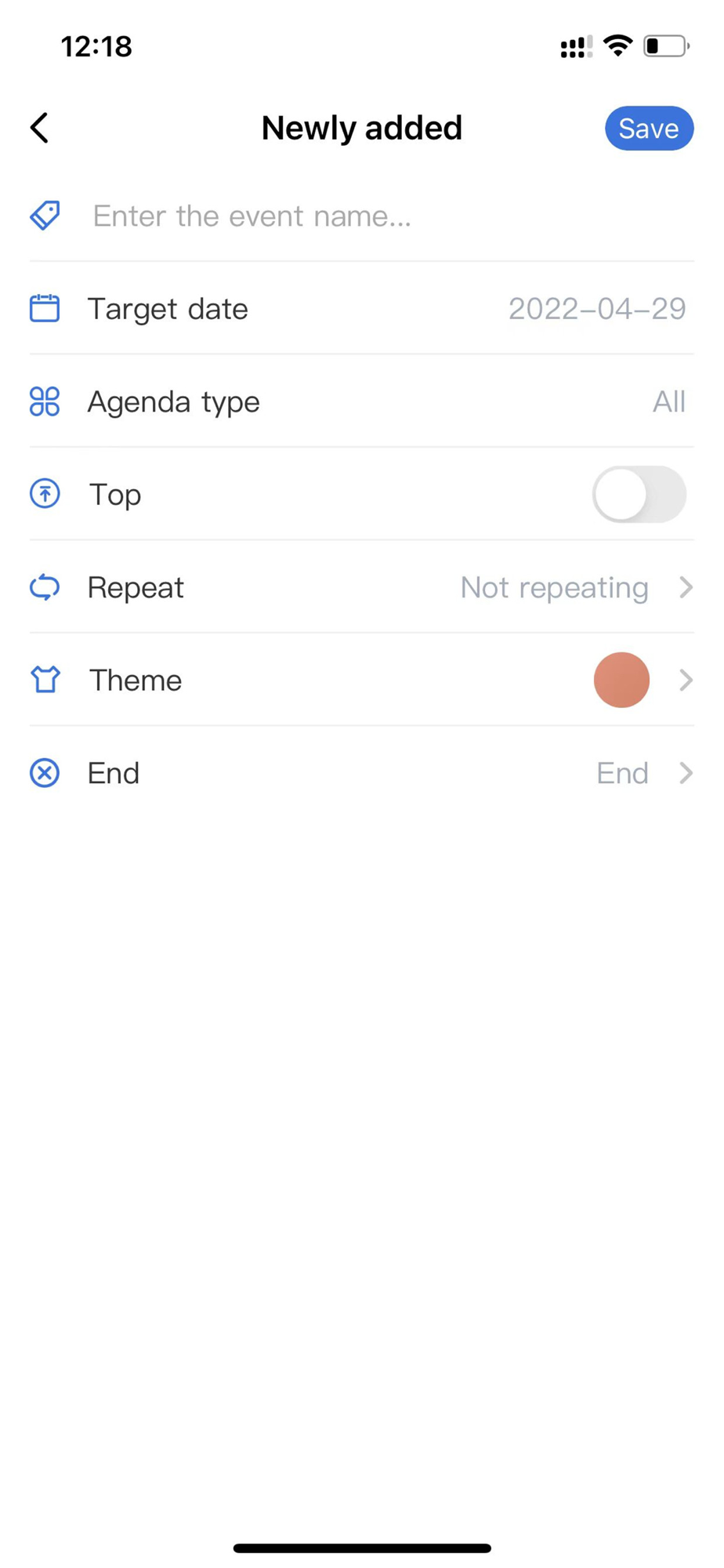The width and height of the screenshot is (724, 1568).
Task: Save the new event
Action: [649, 129]
